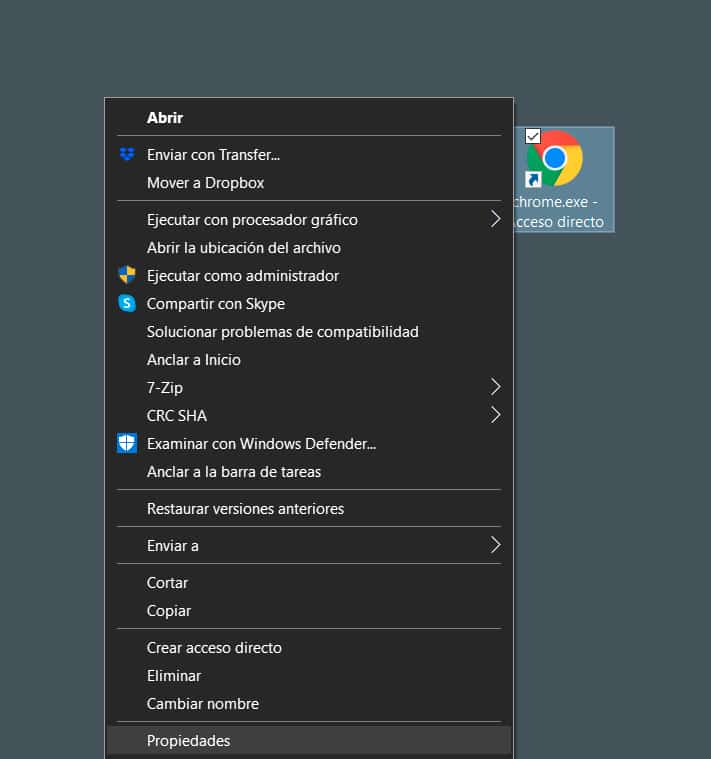Open Ejecutar con procesador gráfico entry
Image resolution: width=711 pixels, height=759 pixels.
[x=309, y=220]
